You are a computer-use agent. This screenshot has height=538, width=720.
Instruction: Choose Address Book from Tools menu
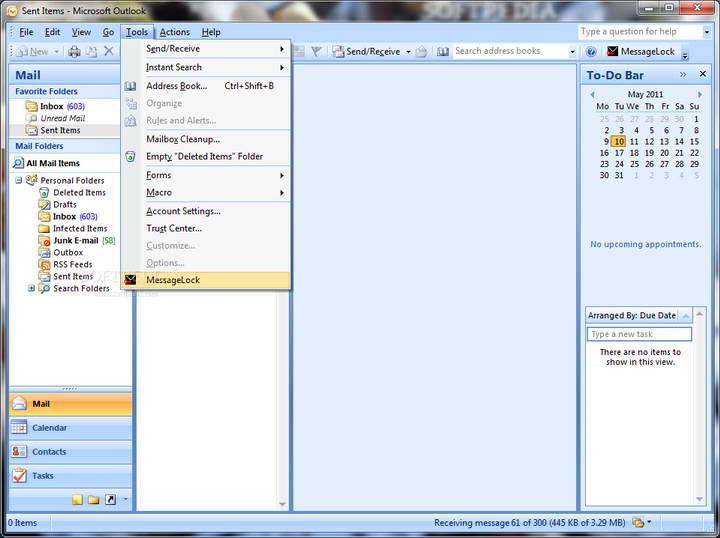click(206, 86)
